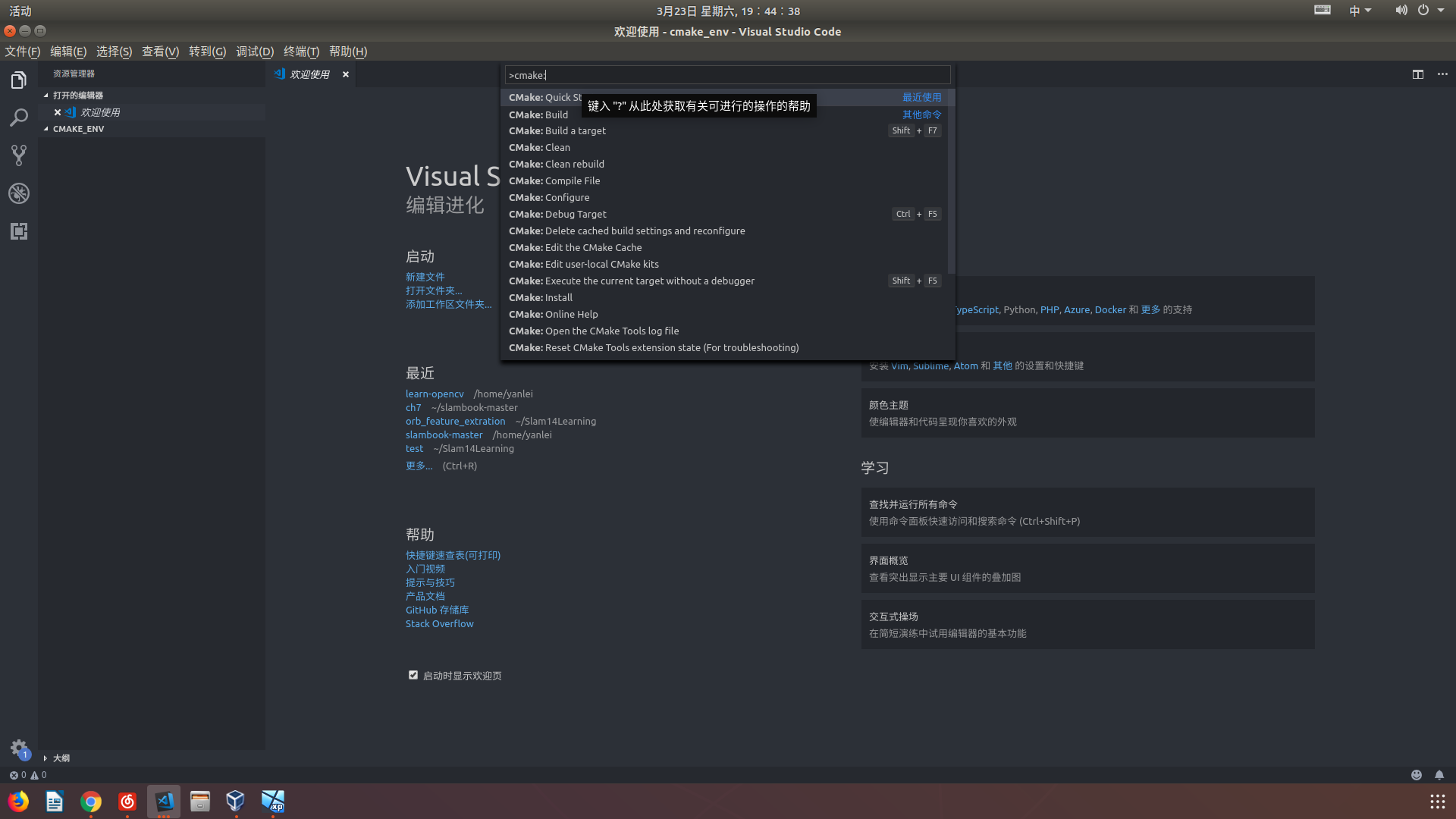The width and height of the screenshot is (1456, 819).
Task: Run the CMake: Build a target command
Action: point(724,130)
